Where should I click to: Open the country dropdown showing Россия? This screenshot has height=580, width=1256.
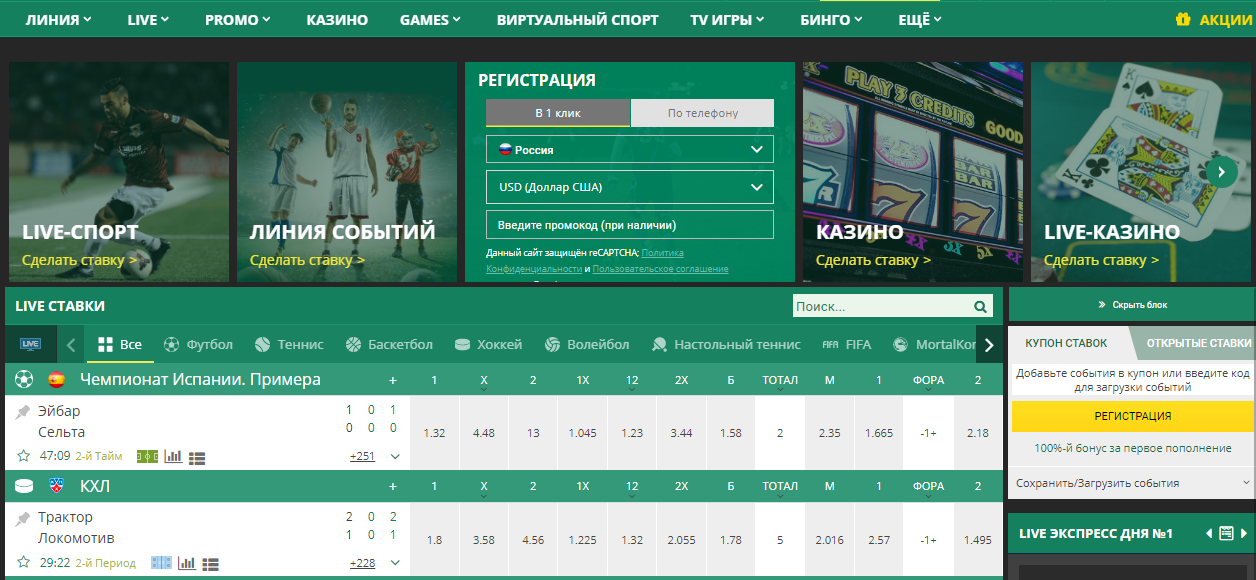pos(630,149)
